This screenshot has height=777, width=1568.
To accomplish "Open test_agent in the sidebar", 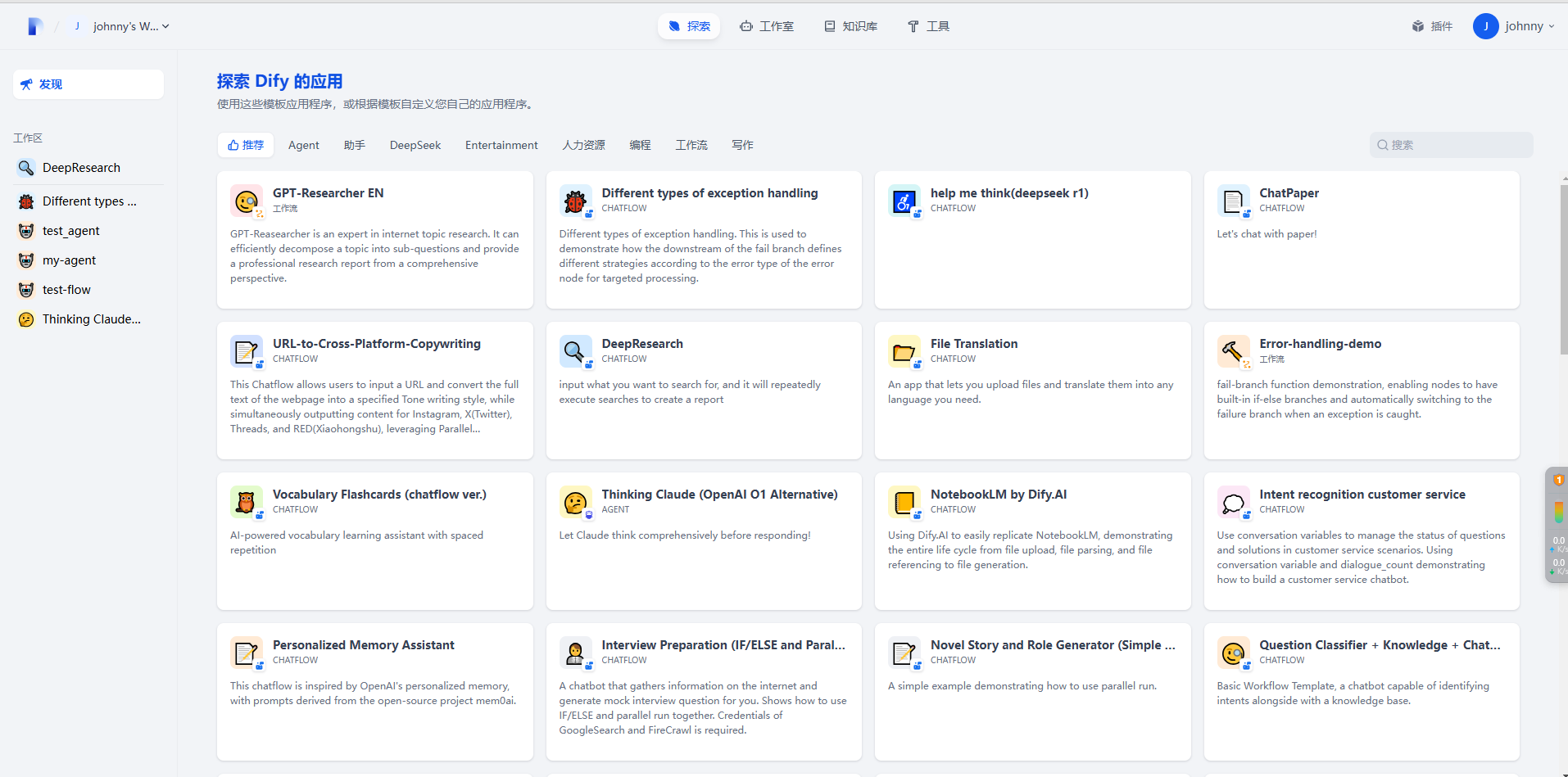I will [88, 231].
